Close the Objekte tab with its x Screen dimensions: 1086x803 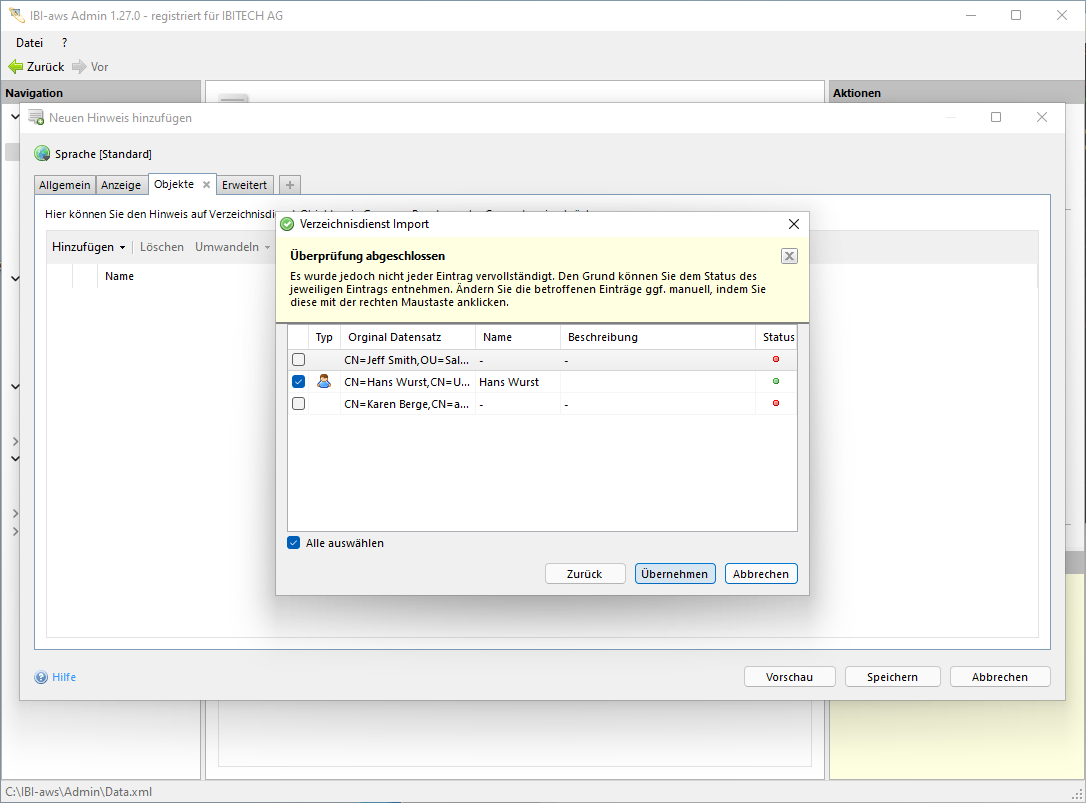pos(206,185)
